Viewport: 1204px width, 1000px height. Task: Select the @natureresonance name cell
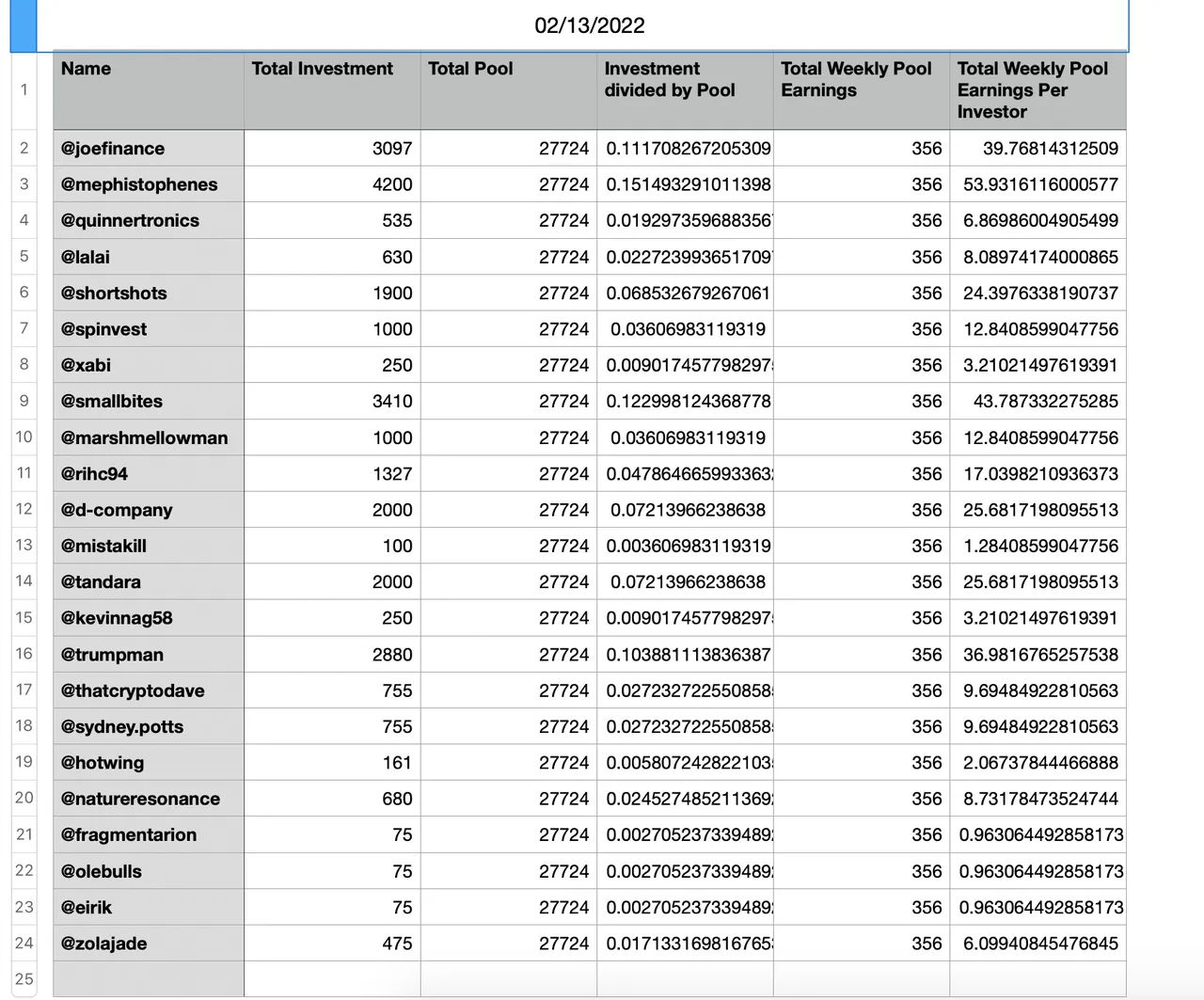point(149,799)
